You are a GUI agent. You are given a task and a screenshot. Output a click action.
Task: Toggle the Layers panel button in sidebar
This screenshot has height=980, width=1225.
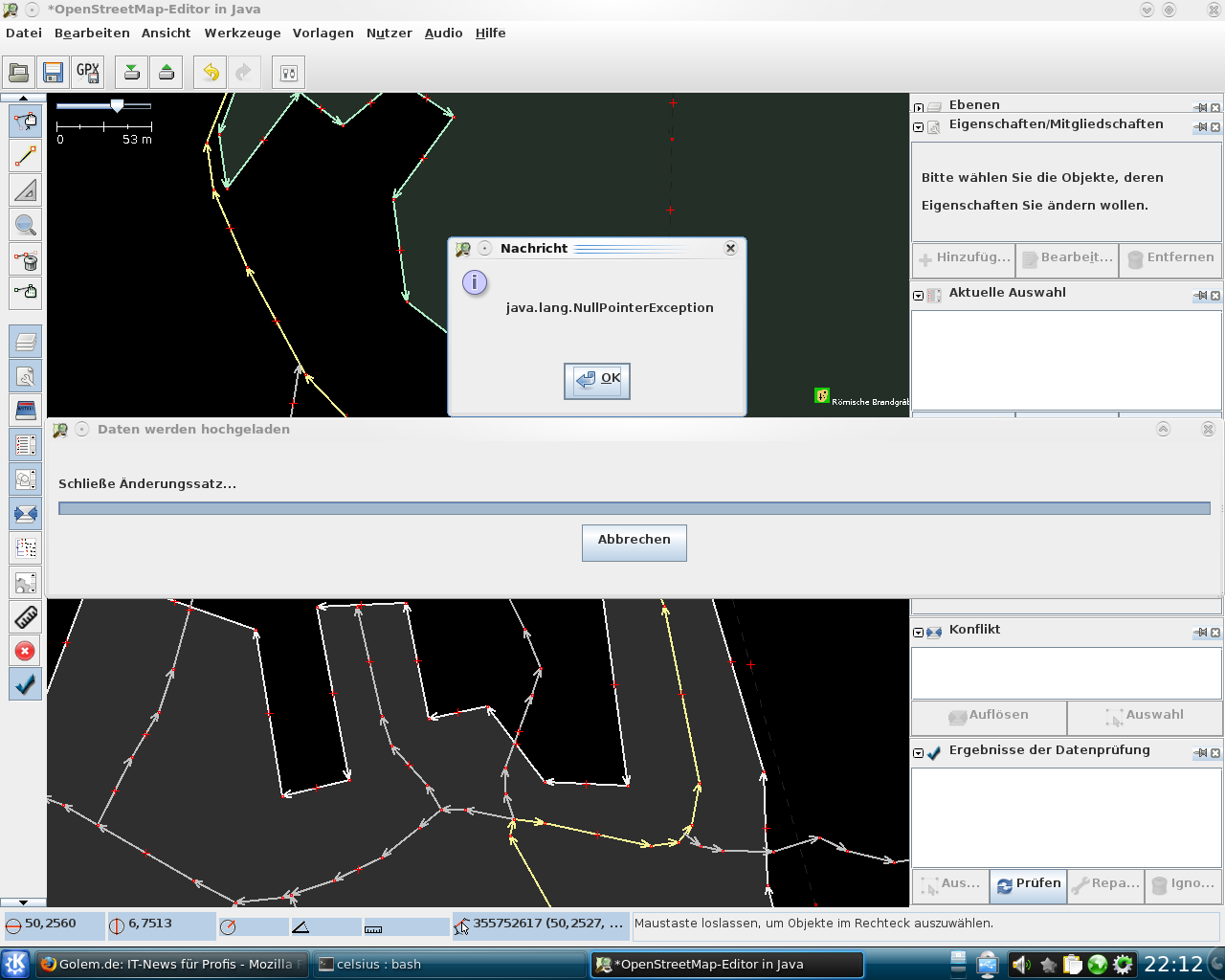pos(26,342)
